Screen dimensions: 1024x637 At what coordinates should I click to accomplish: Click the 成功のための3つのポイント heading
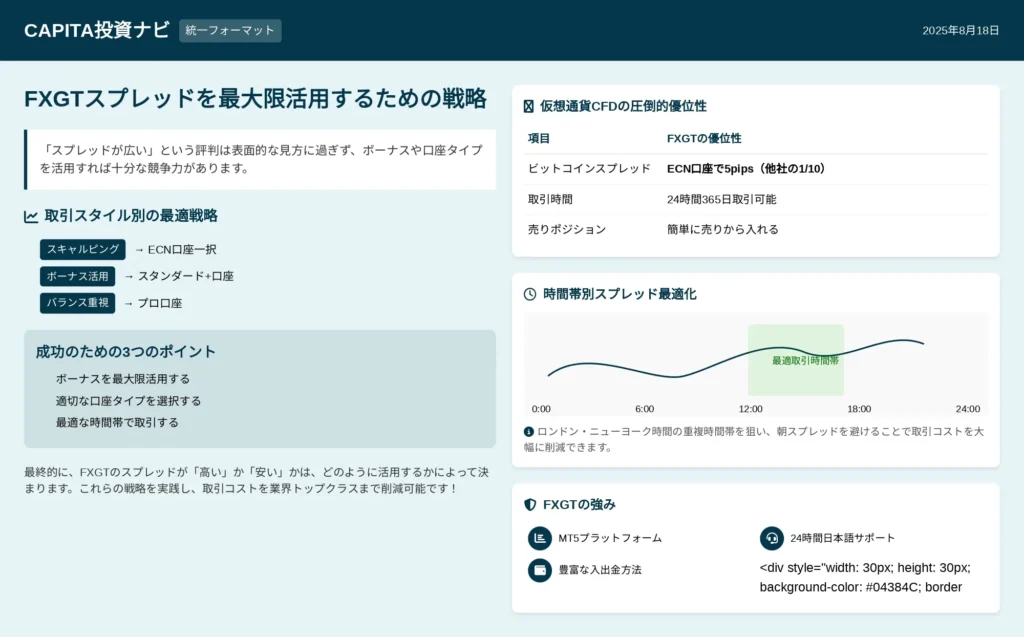[x=126, y=352]
